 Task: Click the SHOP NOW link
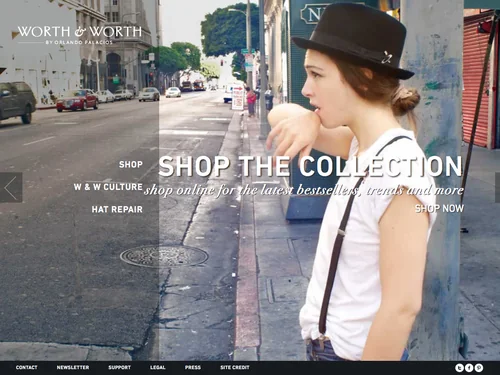pyautogui.click(x=439, y=209)
